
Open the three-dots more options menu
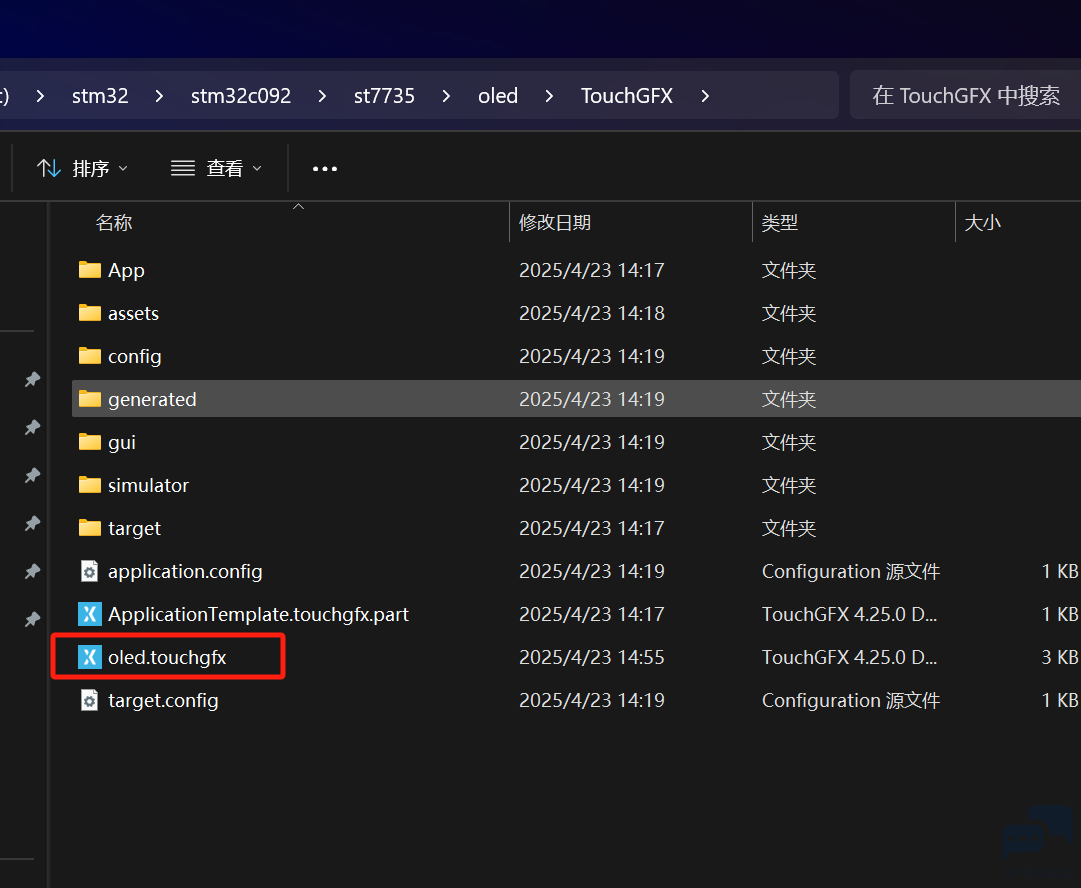325,168
